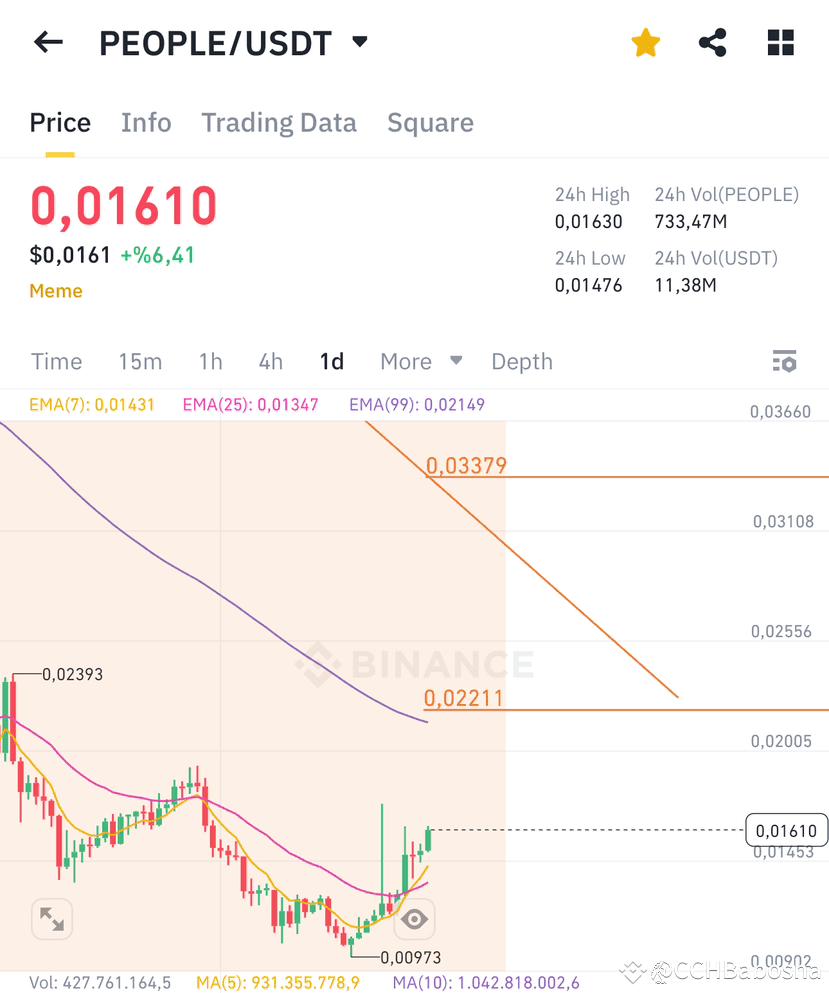Expand the More timeframe dropdown
This screenshot has width=829, height=993.
[420, 361]
